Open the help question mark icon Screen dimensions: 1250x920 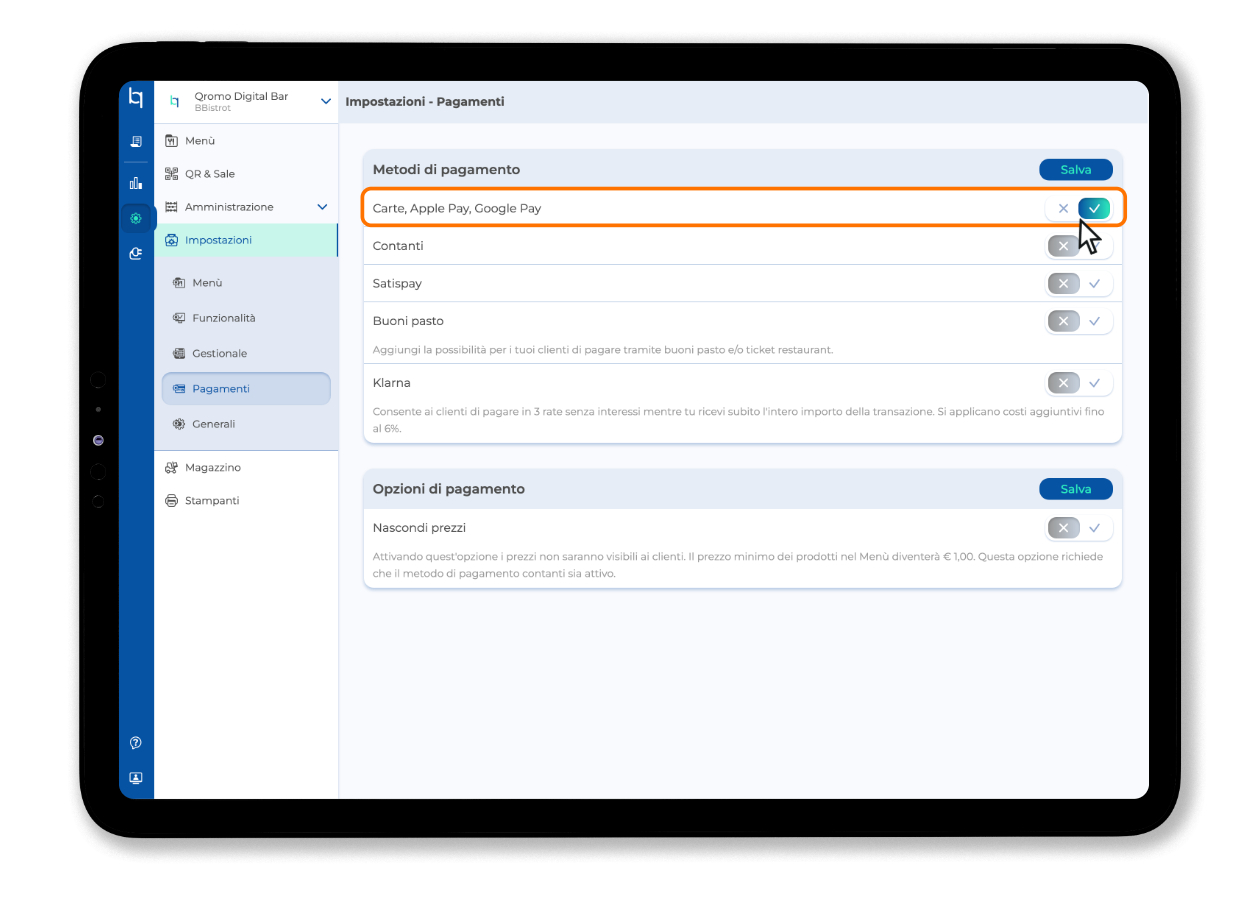click(137, 743)
